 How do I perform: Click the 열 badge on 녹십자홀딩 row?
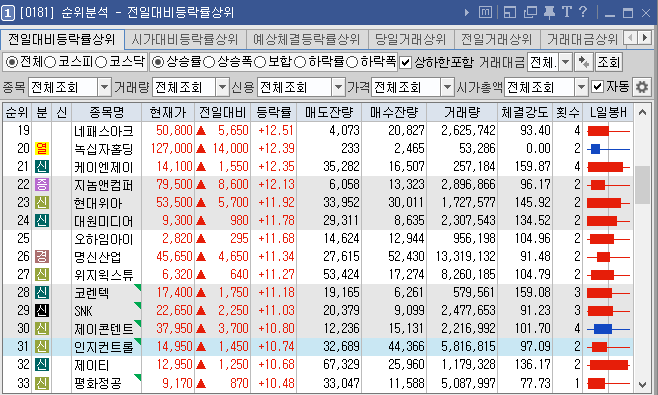pyautogui.click(x=42, y=149)
